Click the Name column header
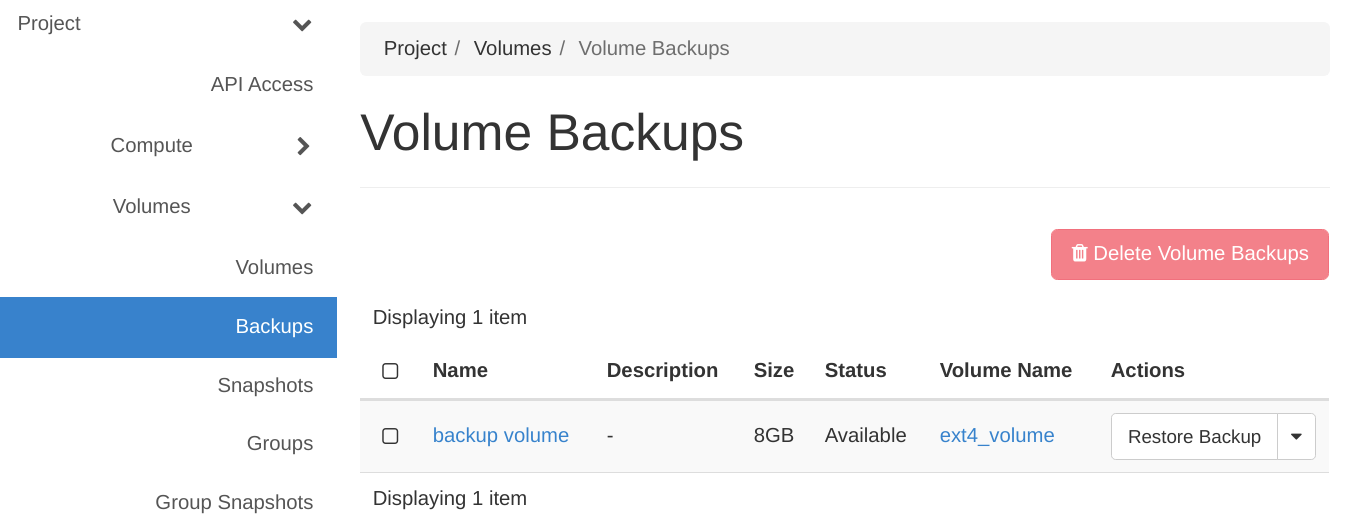 pos(460,371)
